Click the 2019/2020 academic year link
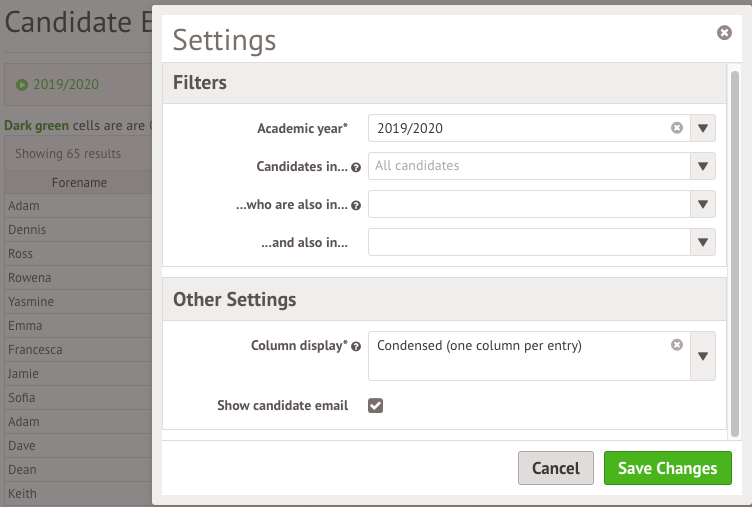The width and height of the screenshot is (752, 507). (66, 84)
